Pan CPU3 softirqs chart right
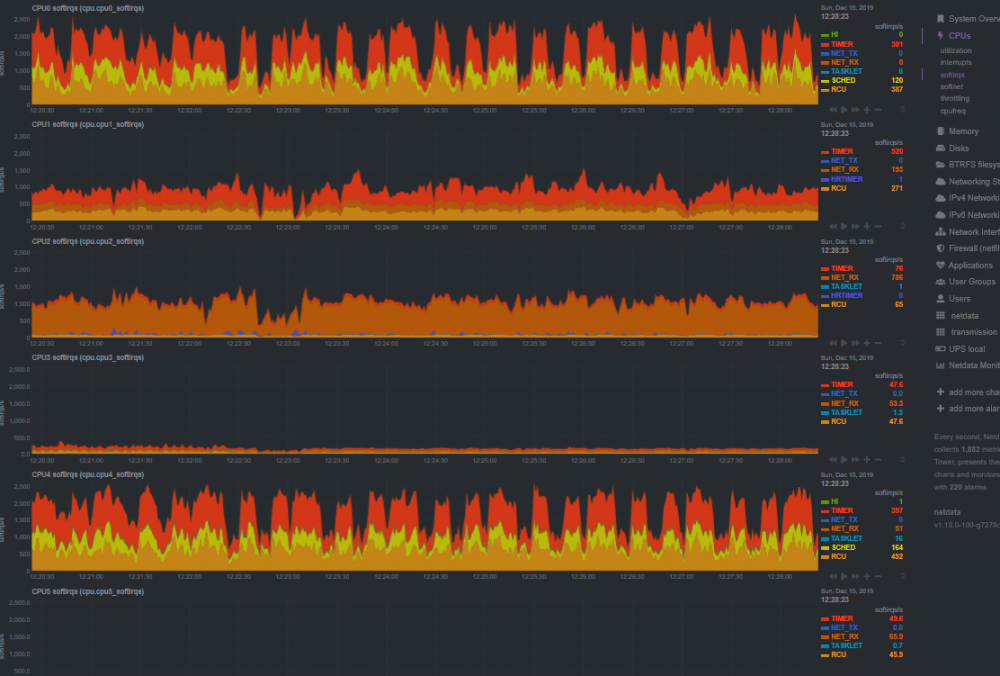 (x=855, y=459)
